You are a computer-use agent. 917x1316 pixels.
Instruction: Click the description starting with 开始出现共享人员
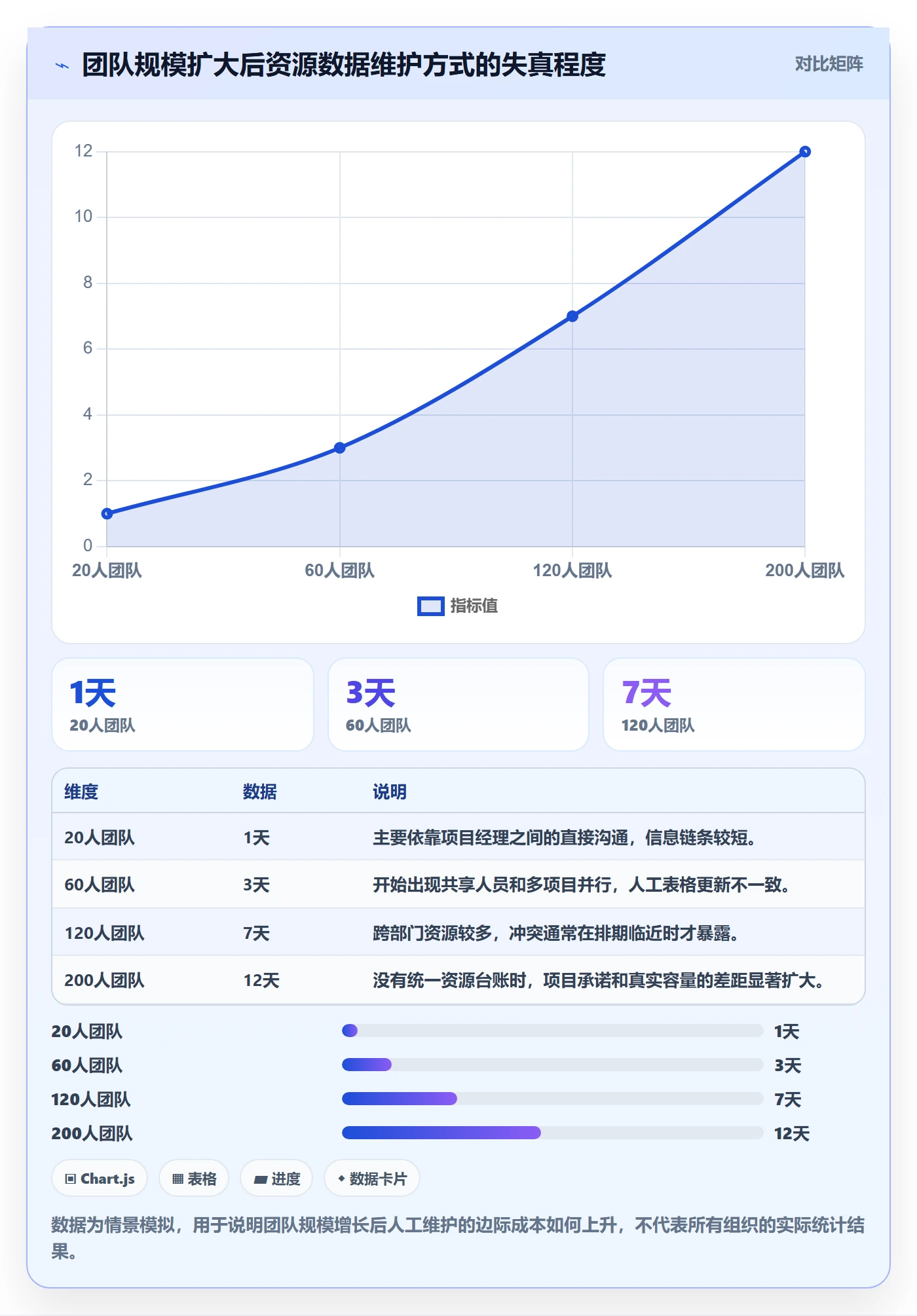click(582, 885)
